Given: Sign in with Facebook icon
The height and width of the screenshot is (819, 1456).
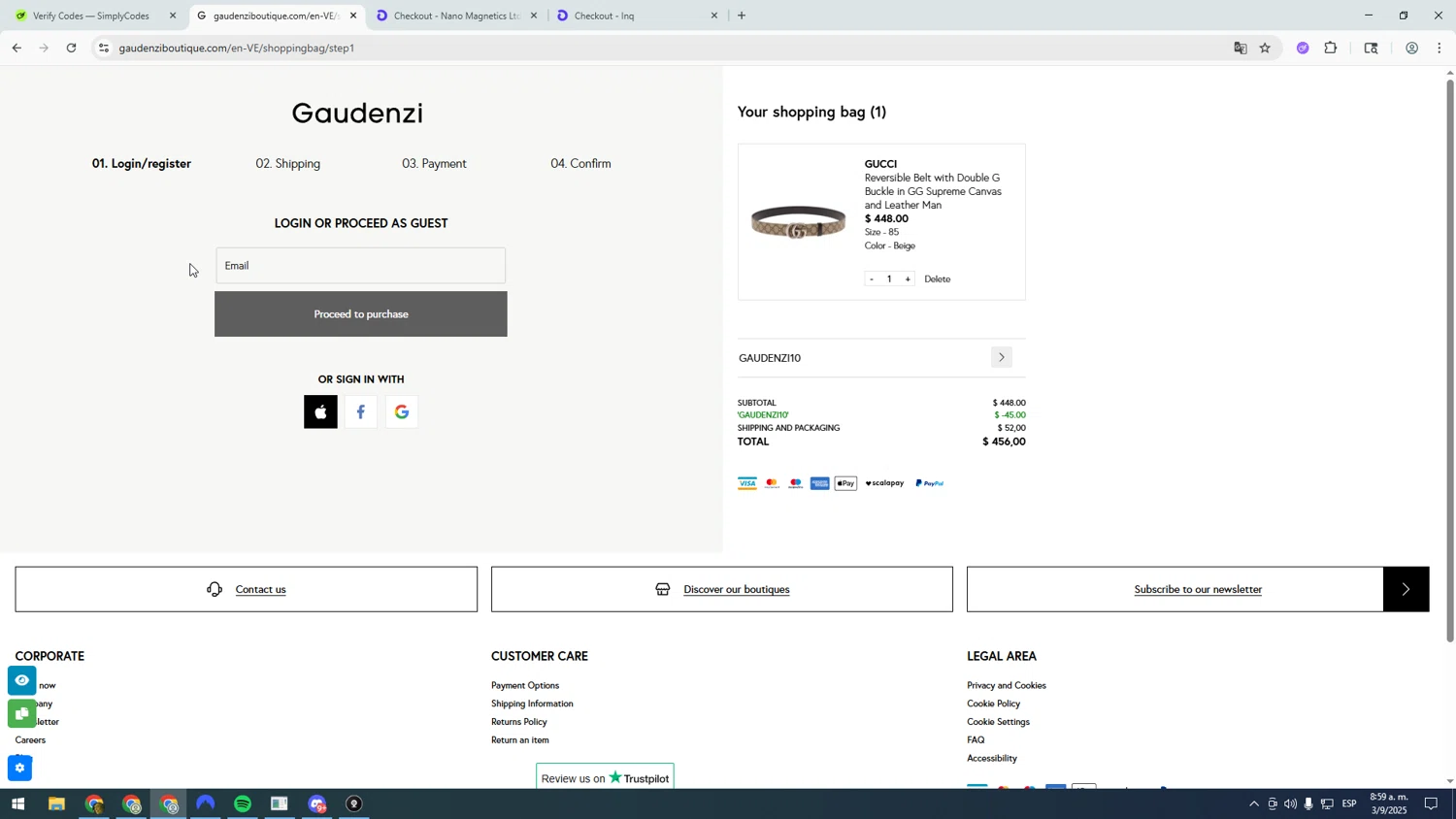Looking at the screenshot, I should coord(361,411).
